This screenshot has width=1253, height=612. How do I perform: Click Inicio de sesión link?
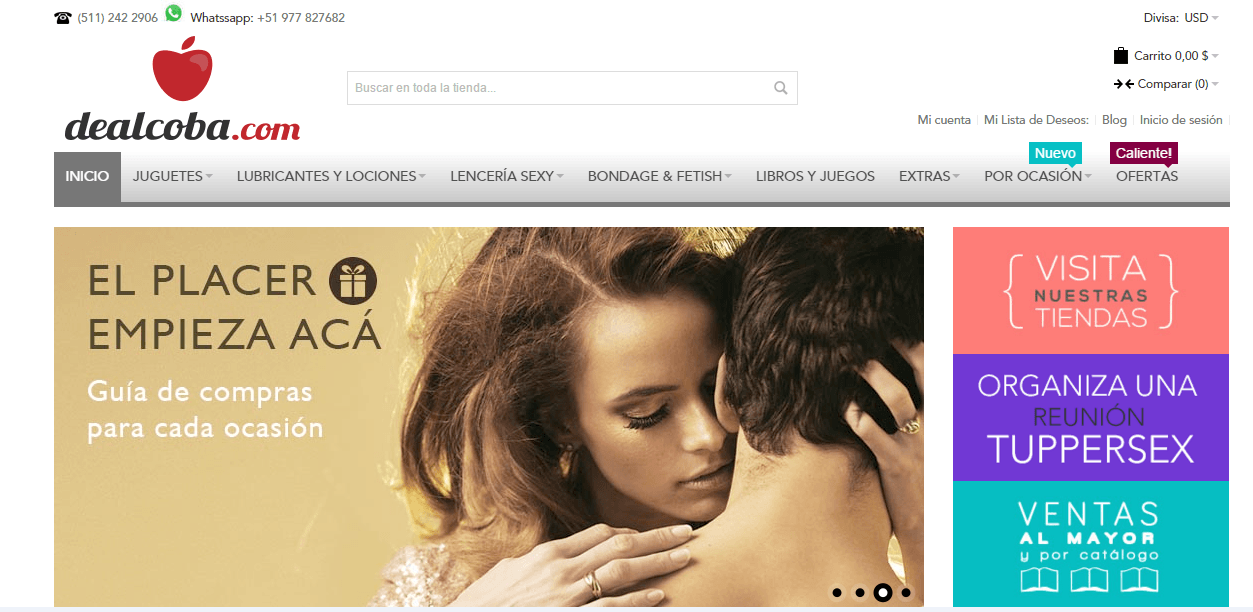1181,120
